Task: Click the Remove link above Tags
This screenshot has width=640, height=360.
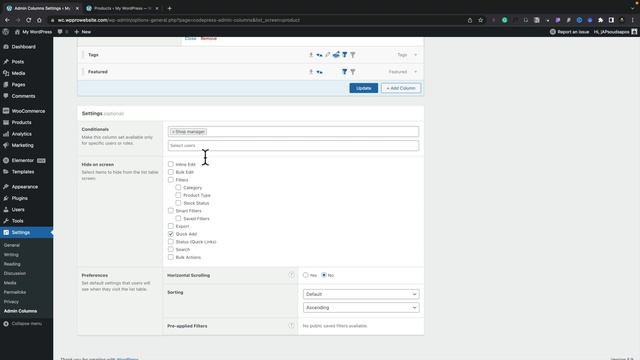Action: point(209,38)
